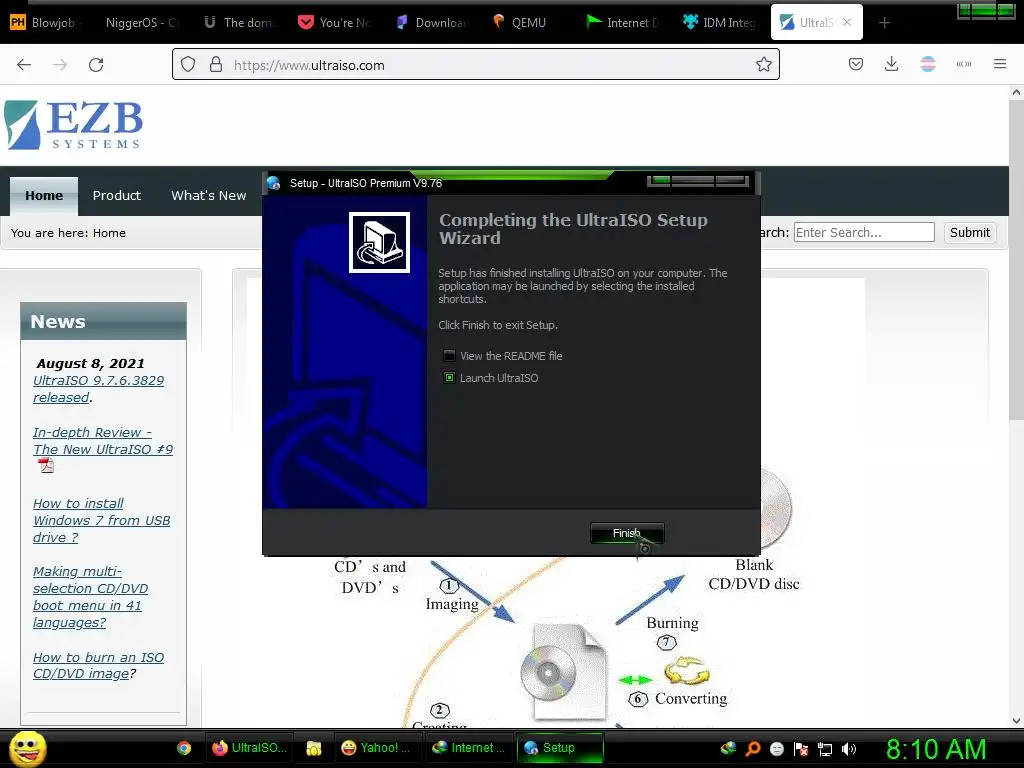Close the UltraISO browser tab
Viewport: 1024px width, 768px height.
(847, 22)
